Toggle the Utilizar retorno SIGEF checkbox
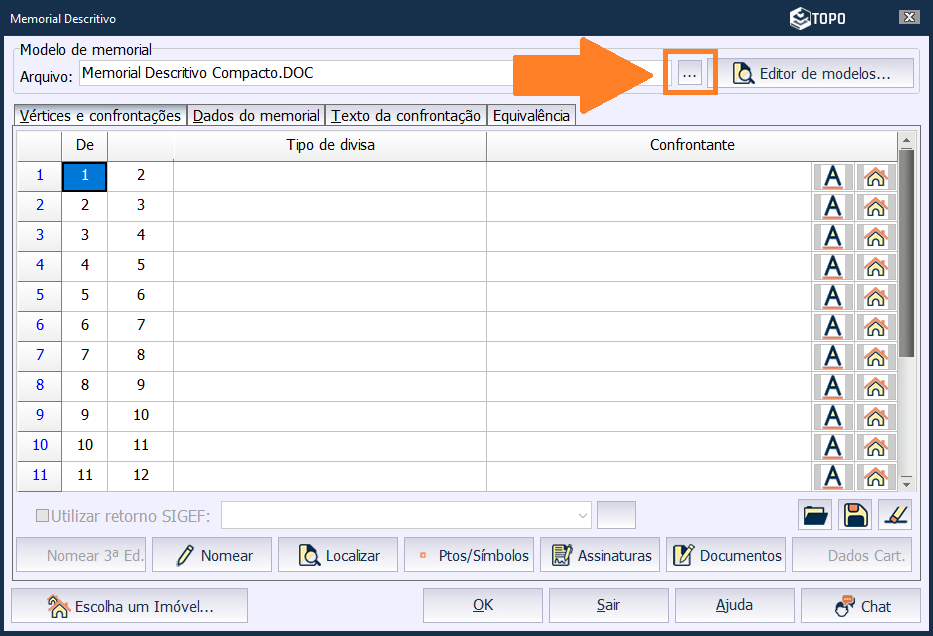 42,516
